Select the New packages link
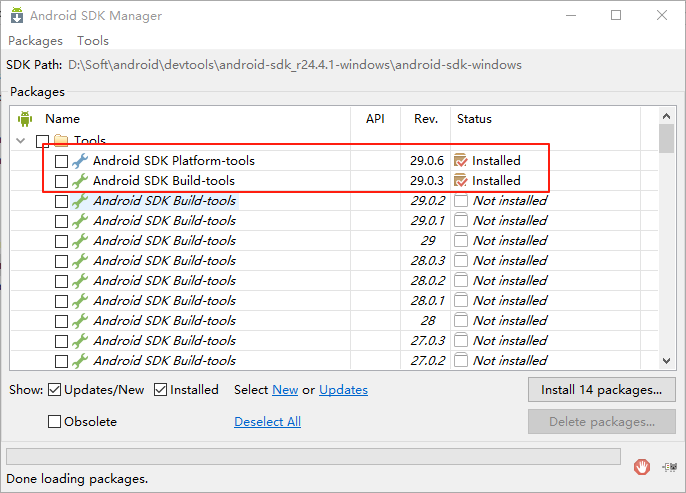 285,390
